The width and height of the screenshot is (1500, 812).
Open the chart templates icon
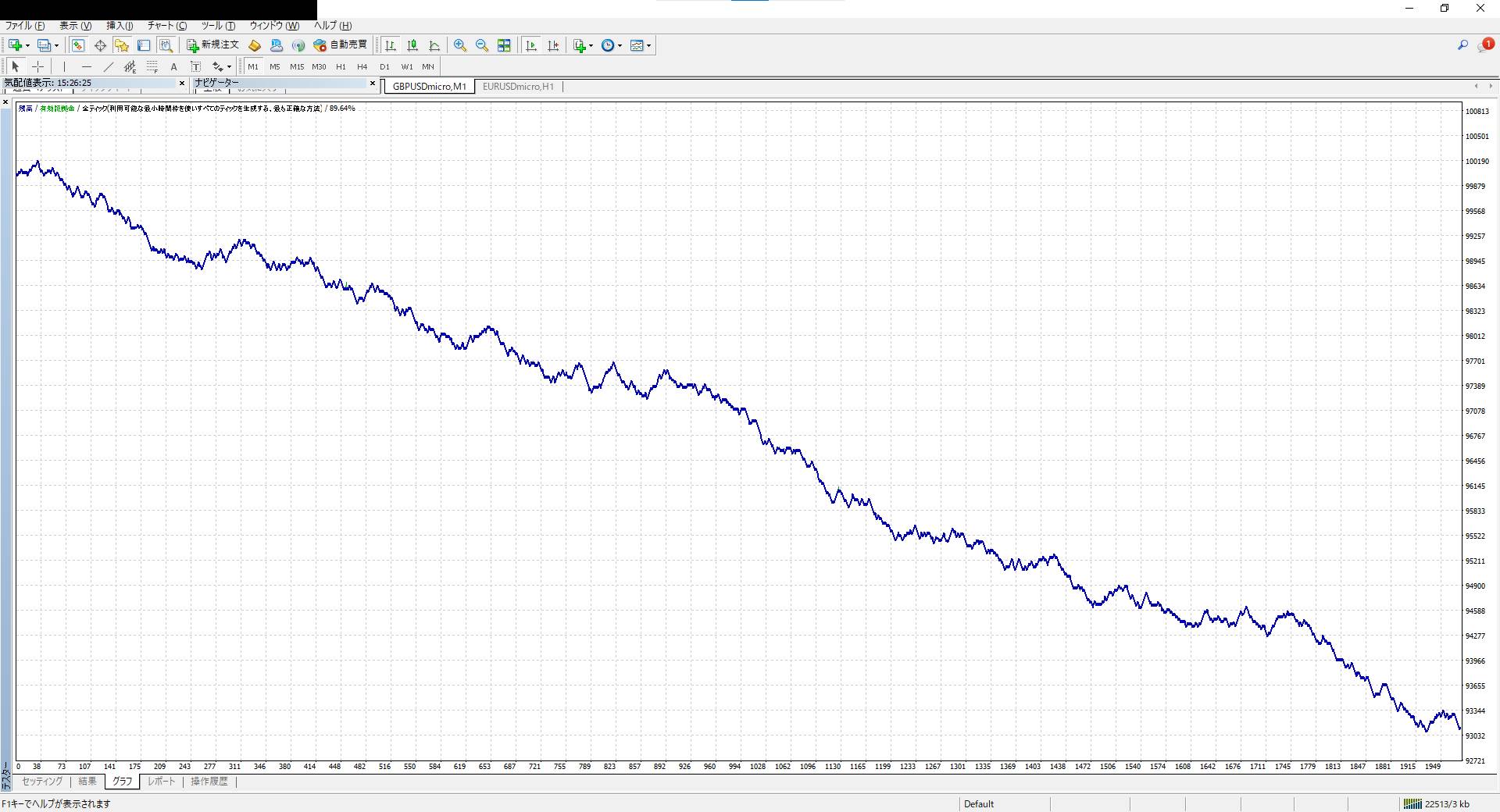637,45
